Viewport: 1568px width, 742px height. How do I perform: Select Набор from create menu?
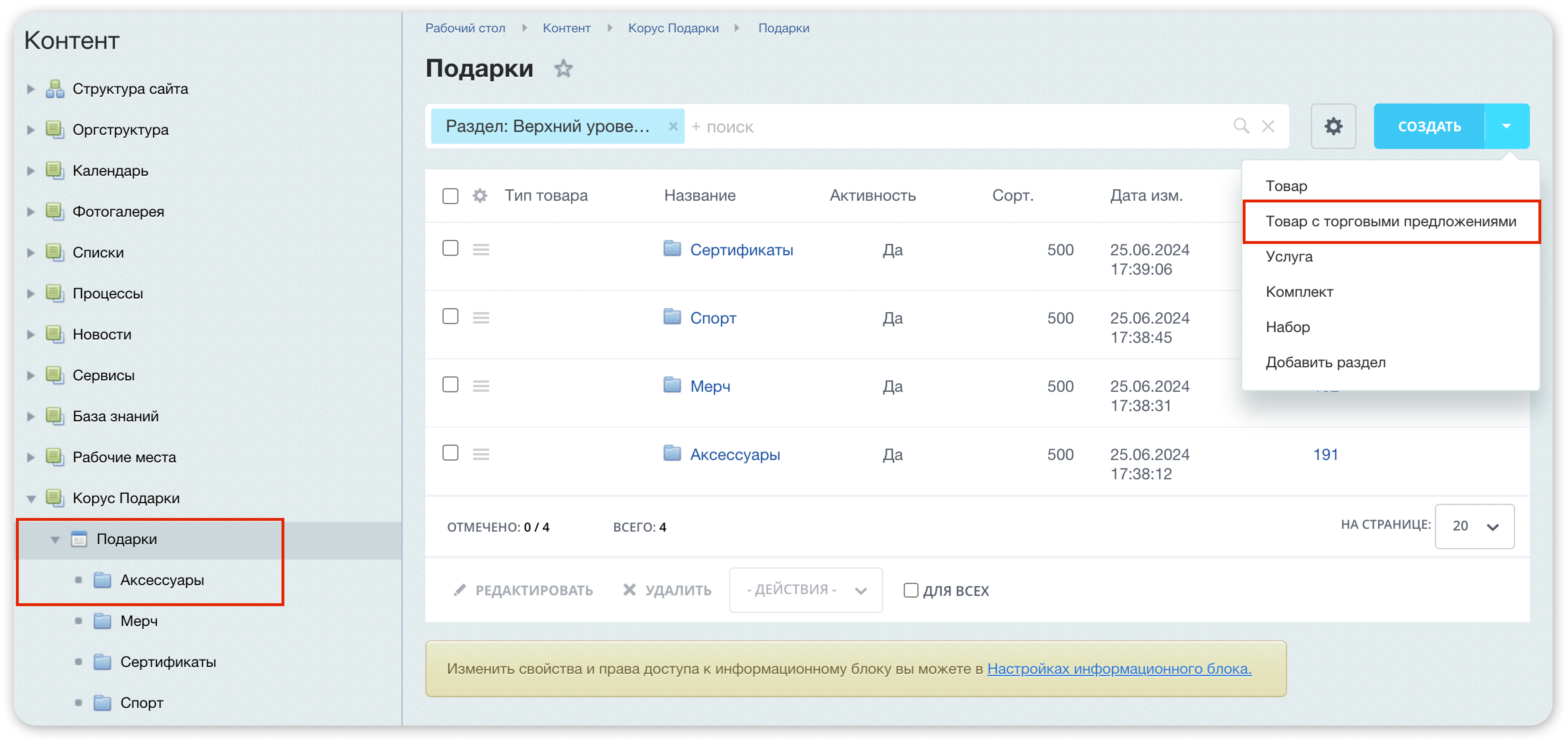1288,328
